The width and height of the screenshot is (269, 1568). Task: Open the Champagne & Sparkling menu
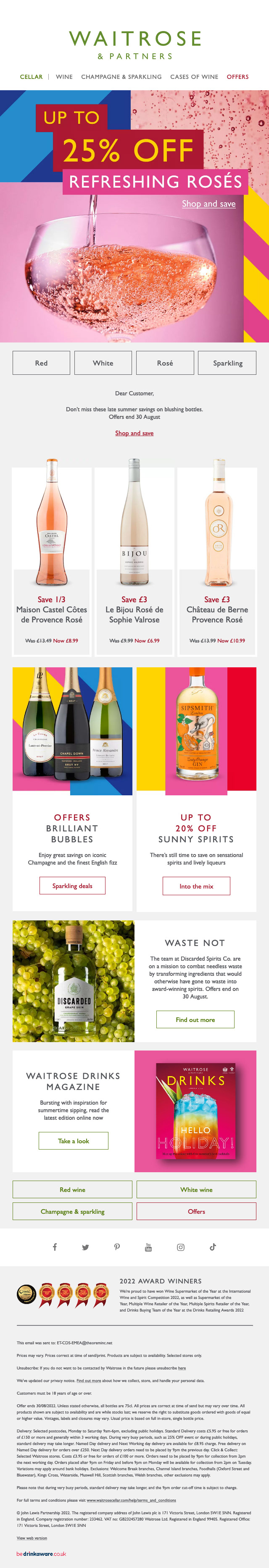pyautogui.click(x=121, y=77)
